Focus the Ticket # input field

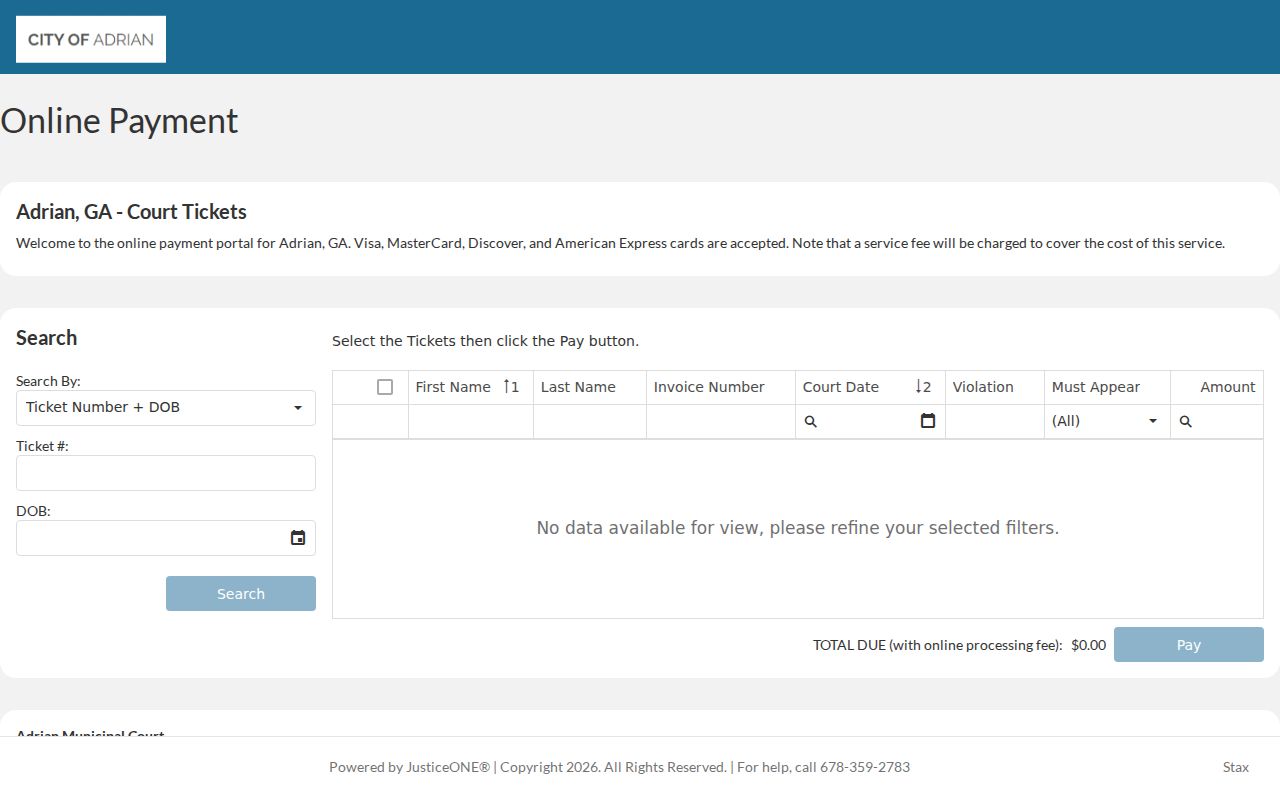pyautogui.click(x=166, y=473)
